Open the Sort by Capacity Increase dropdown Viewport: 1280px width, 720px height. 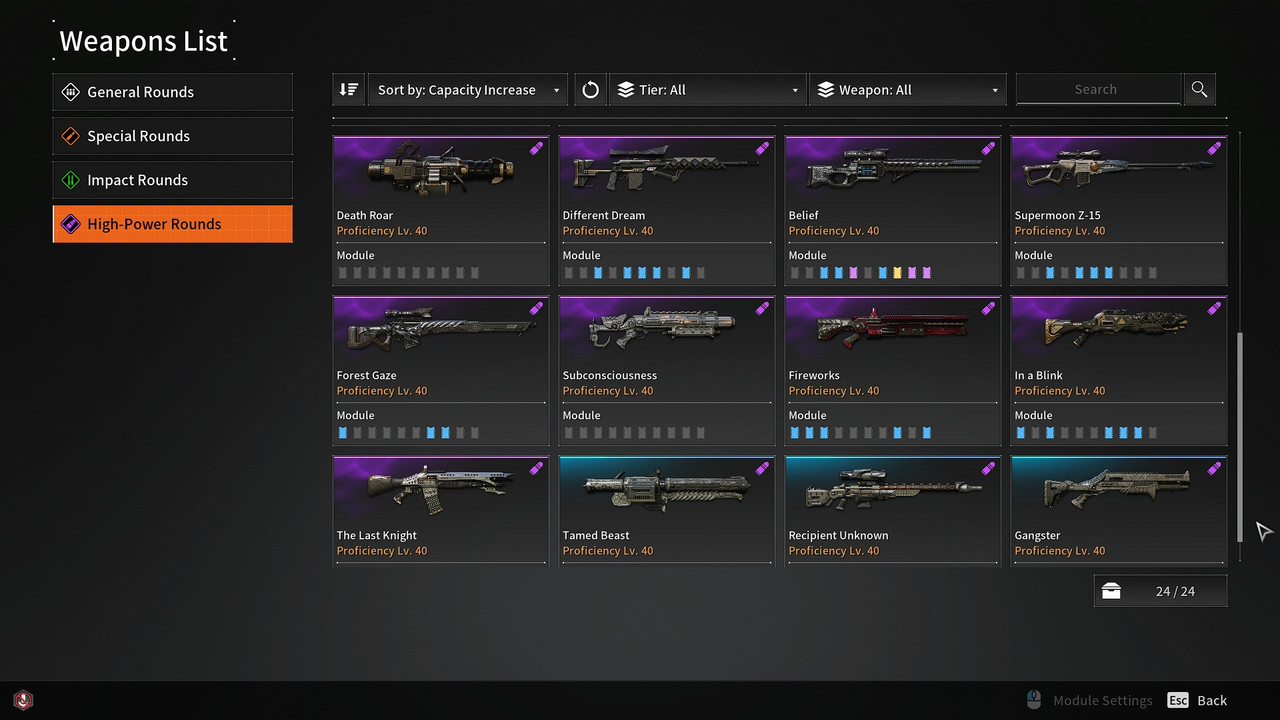pyautogui.click(x=467, y=89)
